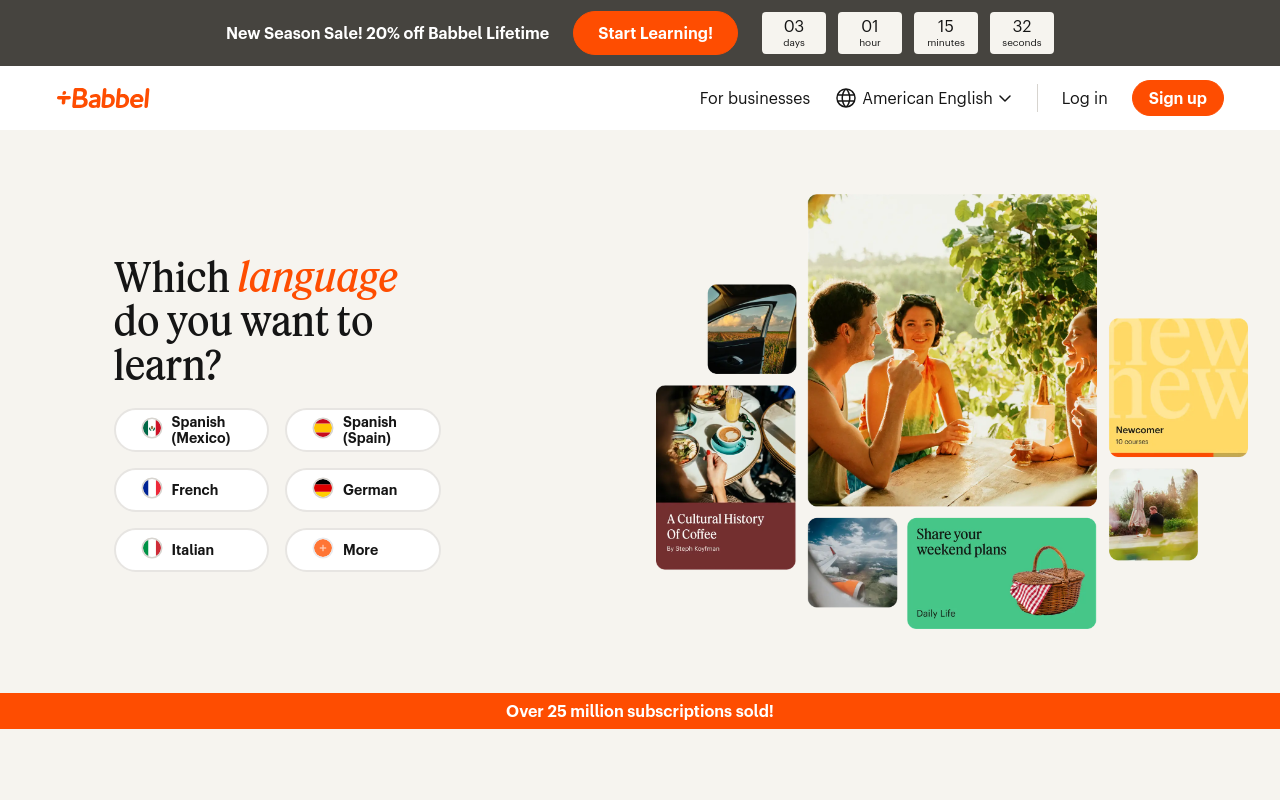Screen dimensions: 1280x800
Task: Click the Italian flag icon
Action: coord(152,549)
